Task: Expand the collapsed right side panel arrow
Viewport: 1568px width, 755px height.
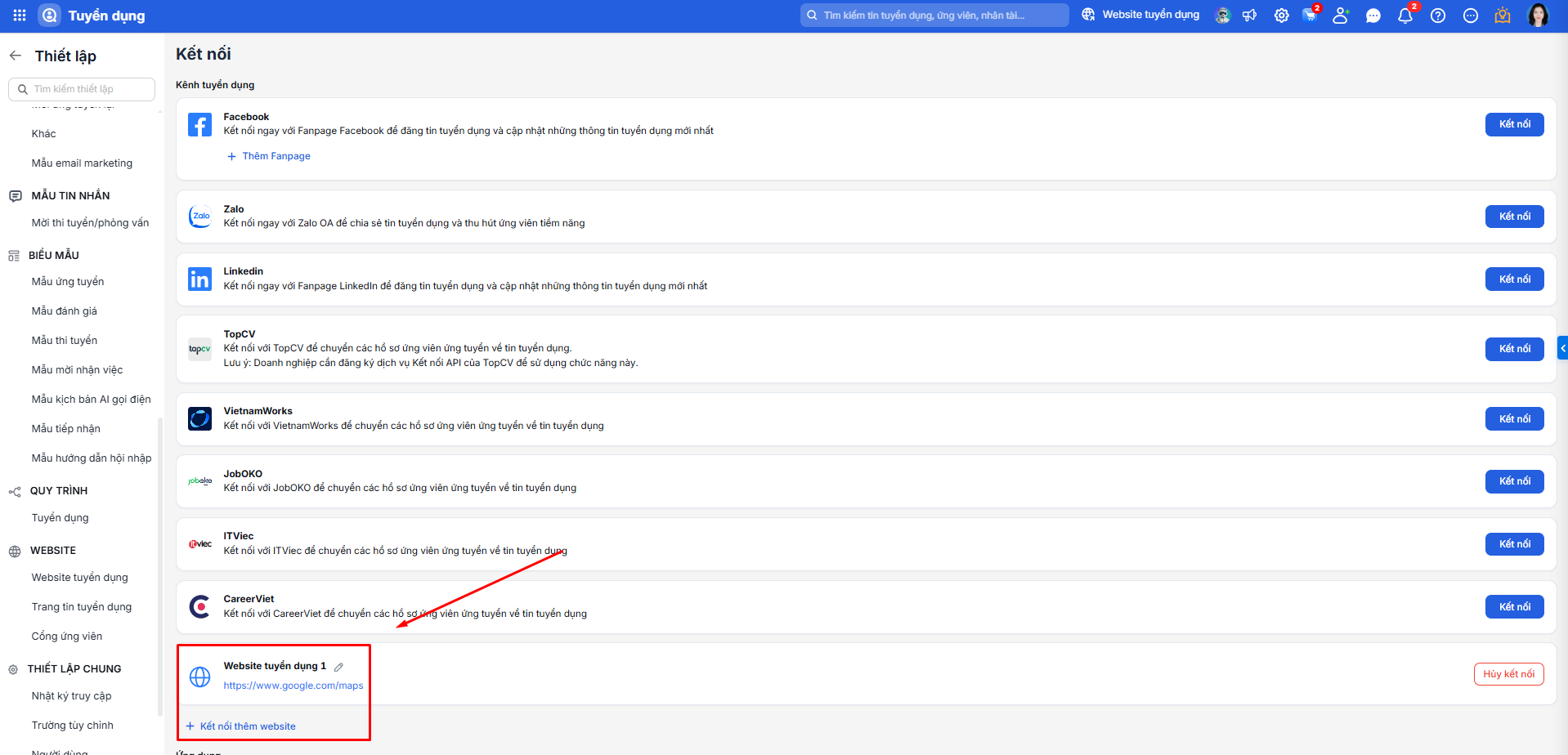Action: click(1562, 348)
